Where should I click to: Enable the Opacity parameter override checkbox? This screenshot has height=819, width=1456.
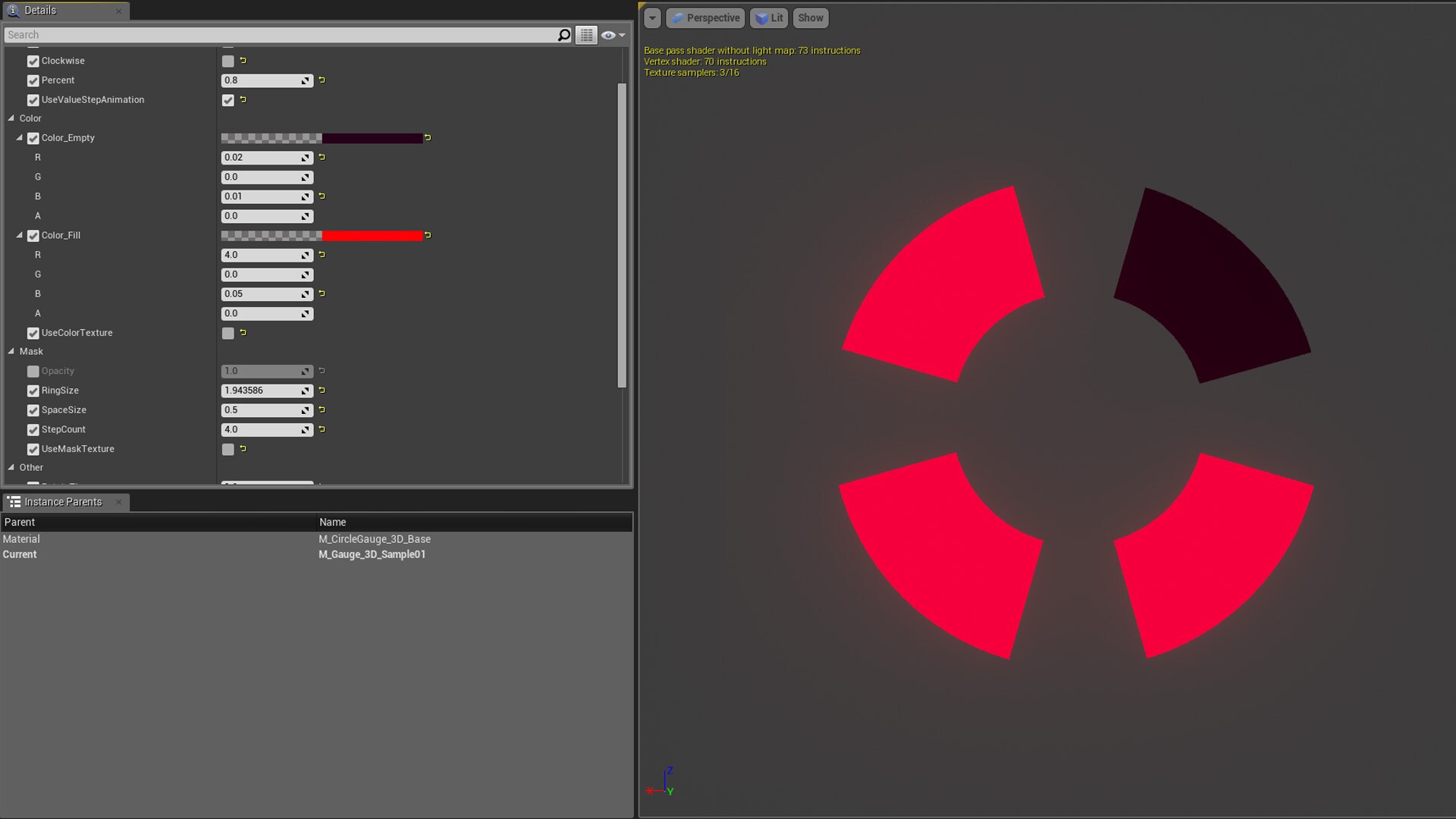click(x=33, y=372)
